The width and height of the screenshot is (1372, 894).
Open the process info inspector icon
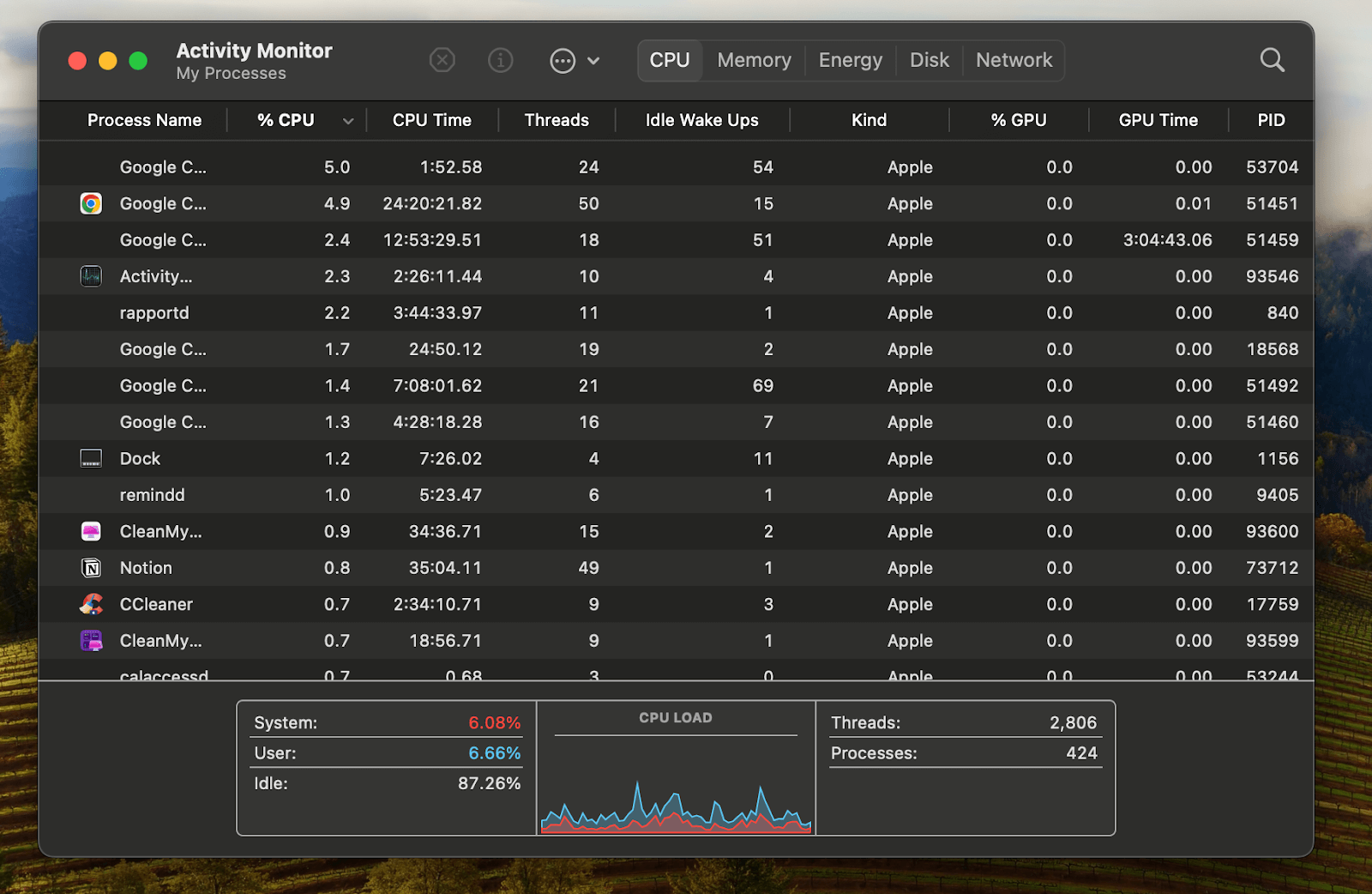click(500, 60)
